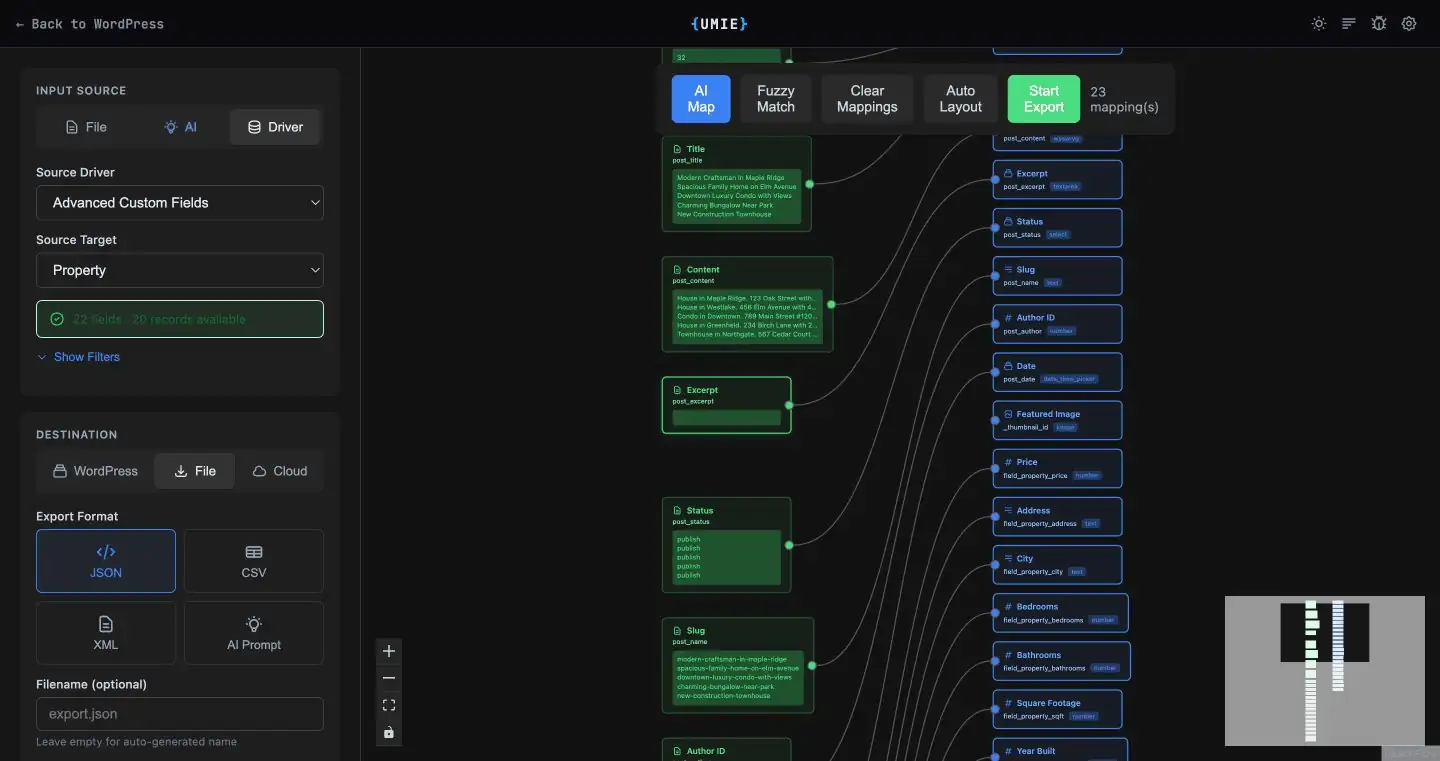Select XML export format
This screenshot has width=1440, height=761.
[x=106, y=633]
